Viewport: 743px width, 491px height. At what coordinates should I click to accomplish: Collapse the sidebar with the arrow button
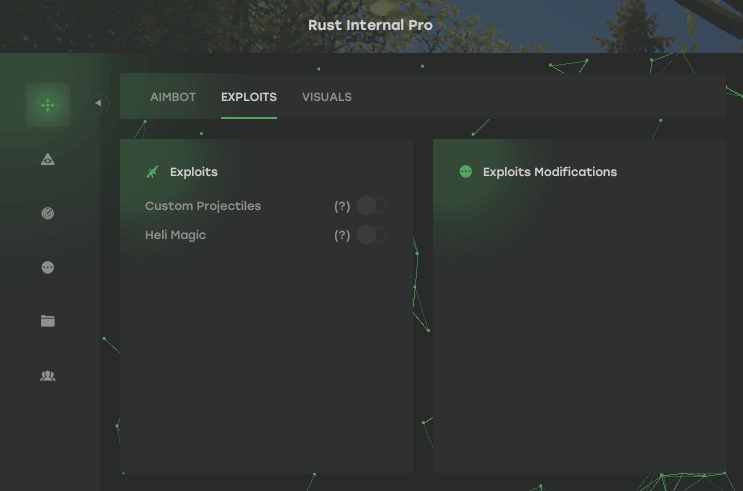pyautogui.click(x=100, y=103)
